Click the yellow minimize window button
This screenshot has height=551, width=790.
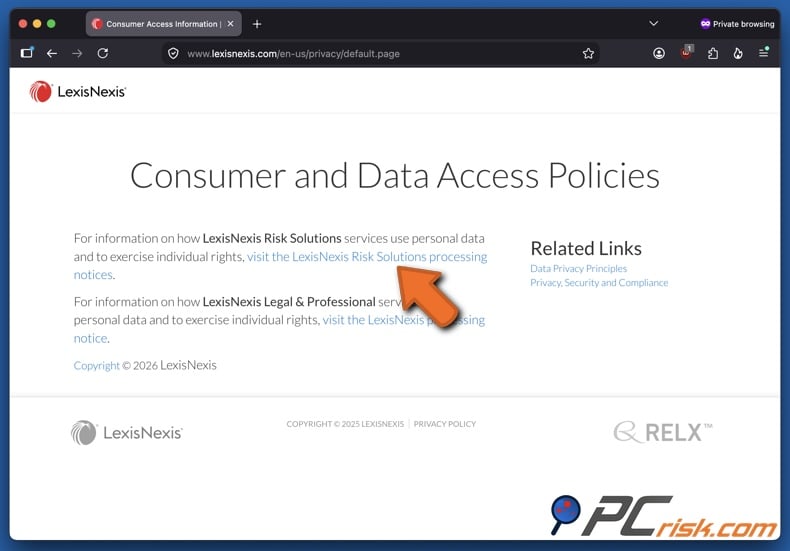[x=37, y=24]
